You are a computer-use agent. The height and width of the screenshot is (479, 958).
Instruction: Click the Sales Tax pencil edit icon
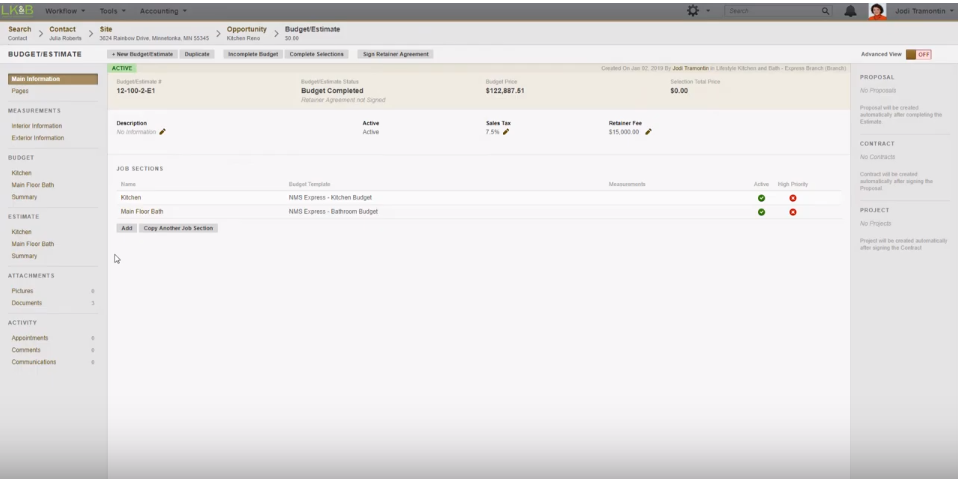click(506, 131)
